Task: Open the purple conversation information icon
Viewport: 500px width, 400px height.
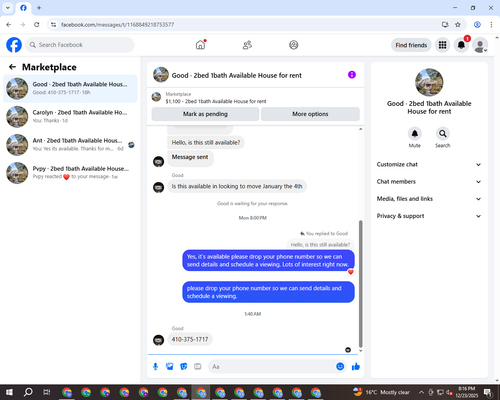Action: (352, 75)
